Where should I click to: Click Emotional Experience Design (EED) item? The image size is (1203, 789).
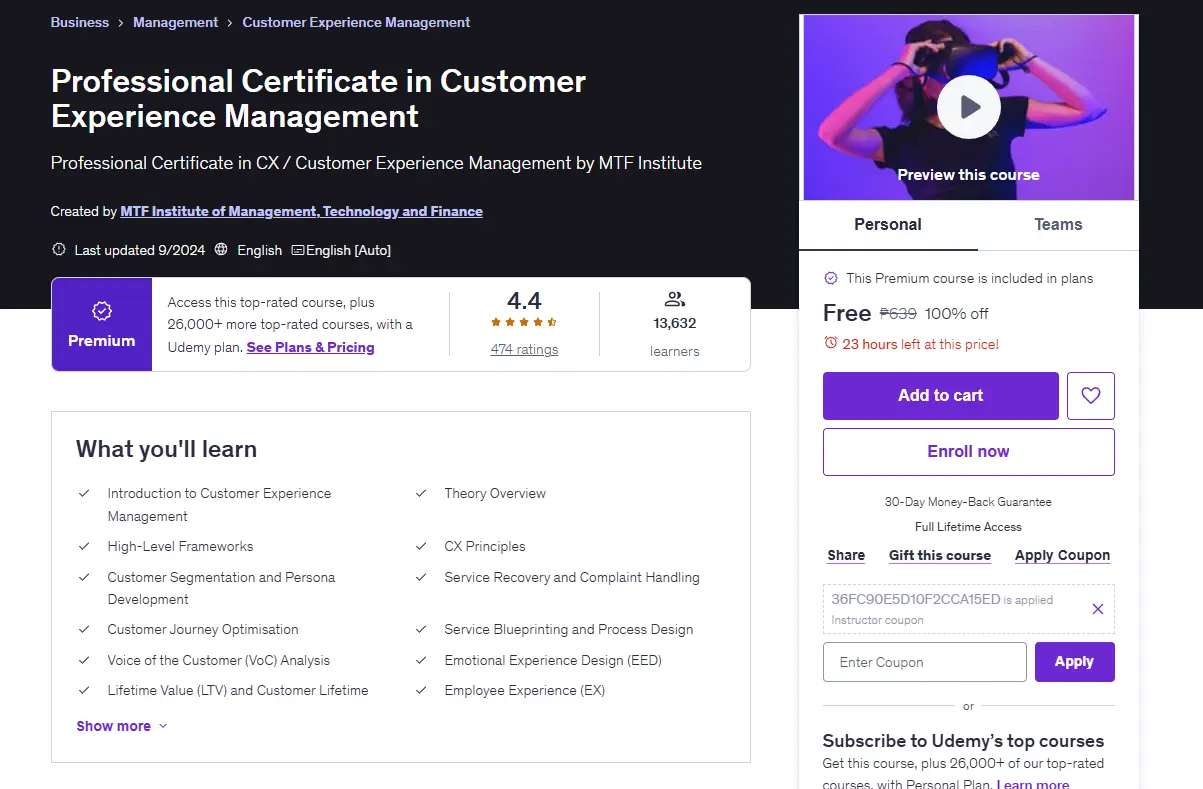pos(553,660)
